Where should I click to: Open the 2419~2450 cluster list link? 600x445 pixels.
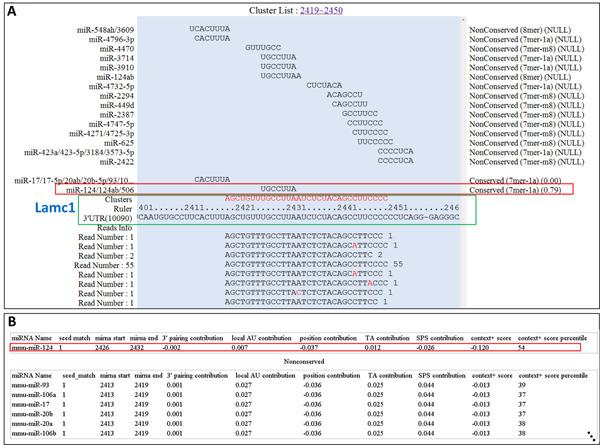pyautogui.click(x=321, y=10)
